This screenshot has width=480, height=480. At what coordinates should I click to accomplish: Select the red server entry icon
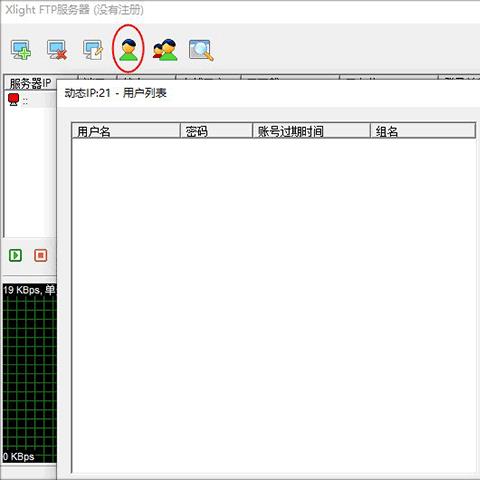click(x=14, y=100)
